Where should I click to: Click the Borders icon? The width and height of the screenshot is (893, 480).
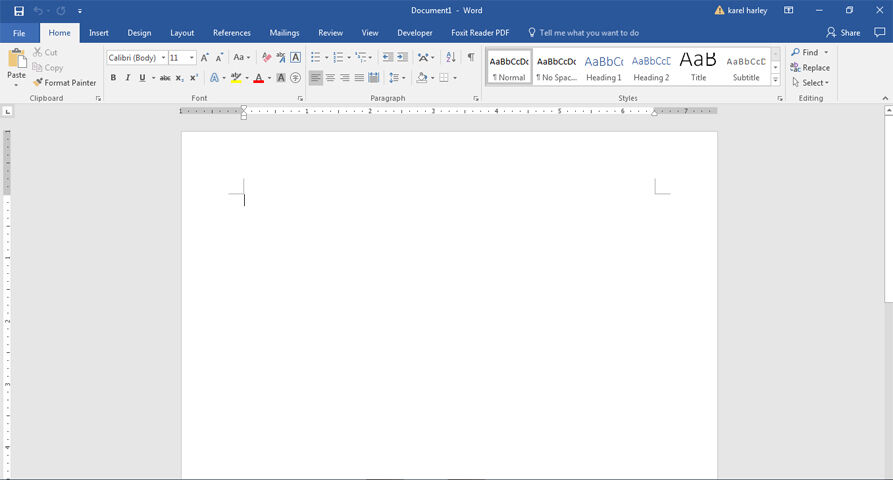pyautogui.click(x=444, y=77)
